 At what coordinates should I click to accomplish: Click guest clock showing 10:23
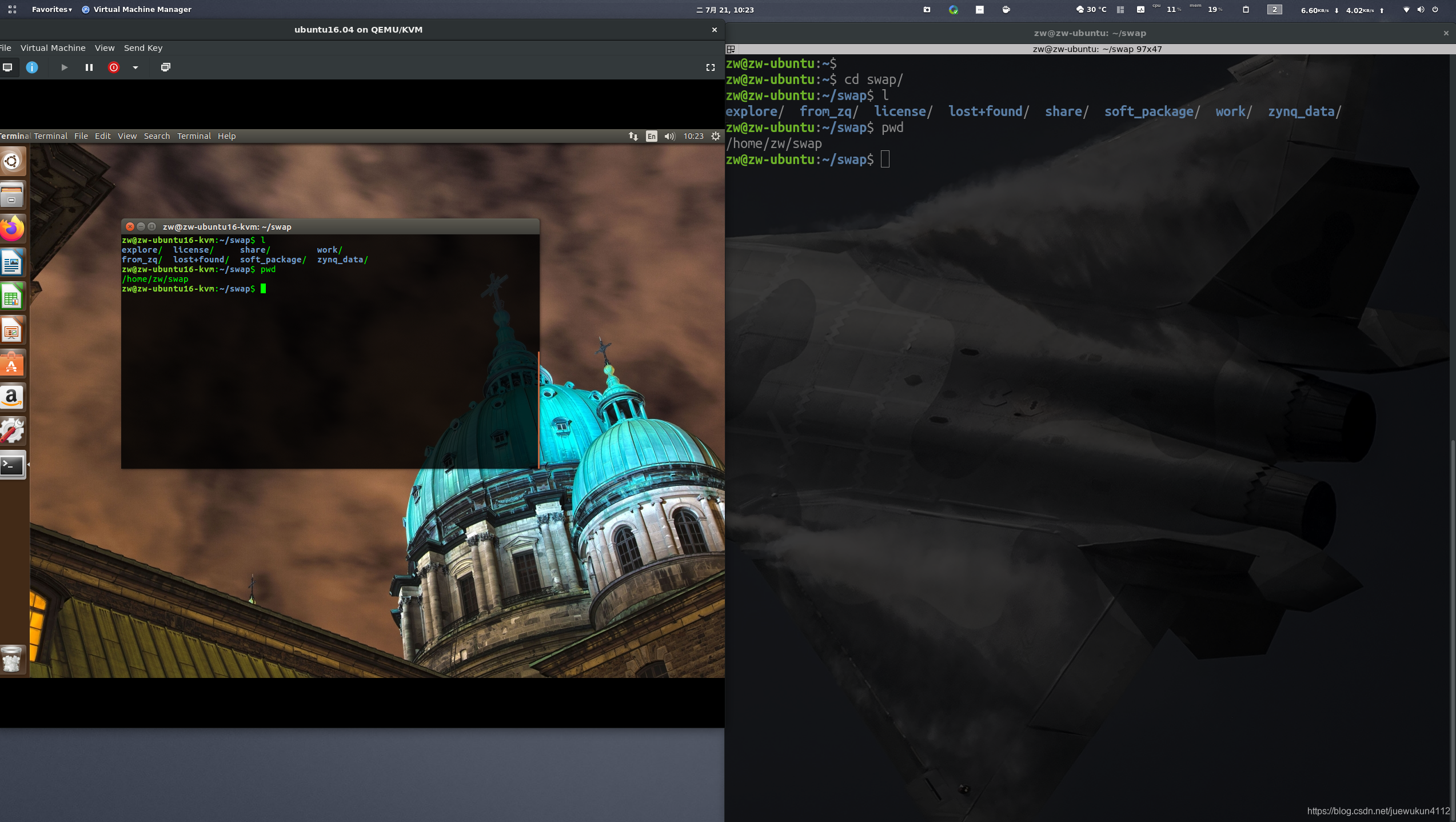pyautogui.click(x=693, y=136)
